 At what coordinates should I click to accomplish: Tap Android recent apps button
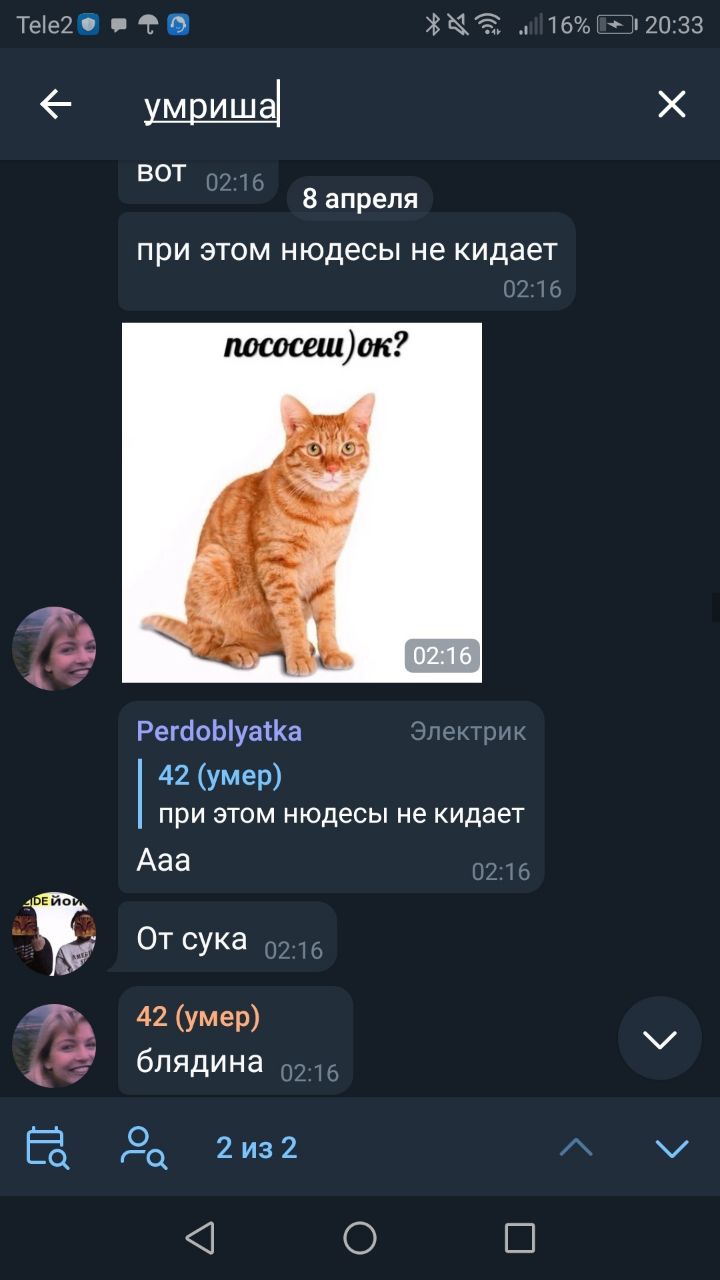click(x=520, y=1238)
